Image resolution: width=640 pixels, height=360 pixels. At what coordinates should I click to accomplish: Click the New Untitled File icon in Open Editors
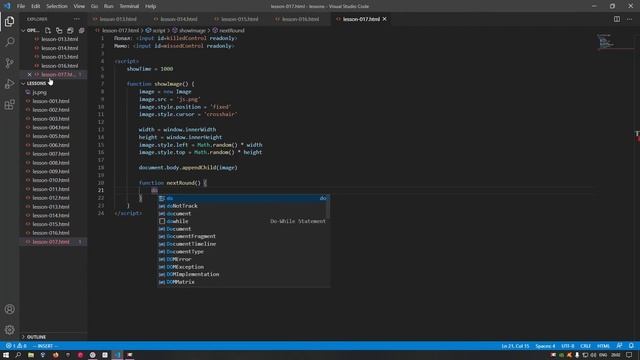tap(48, 30)
